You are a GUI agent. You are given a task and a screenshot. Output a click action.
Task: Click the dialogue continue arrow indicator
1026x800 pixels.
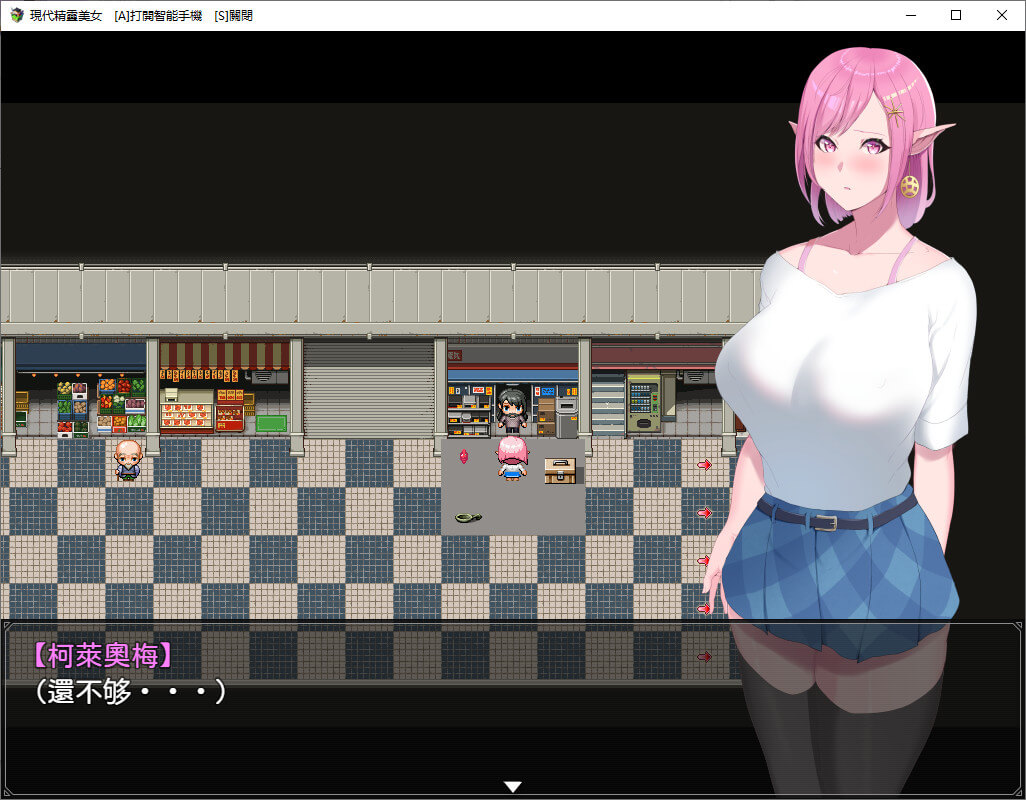513,787
